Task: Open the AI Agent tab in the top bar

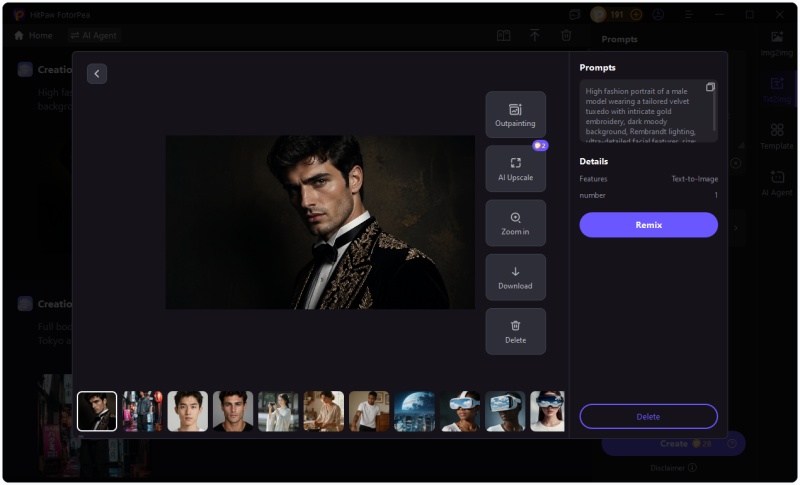Action: (x=94, y=35)
